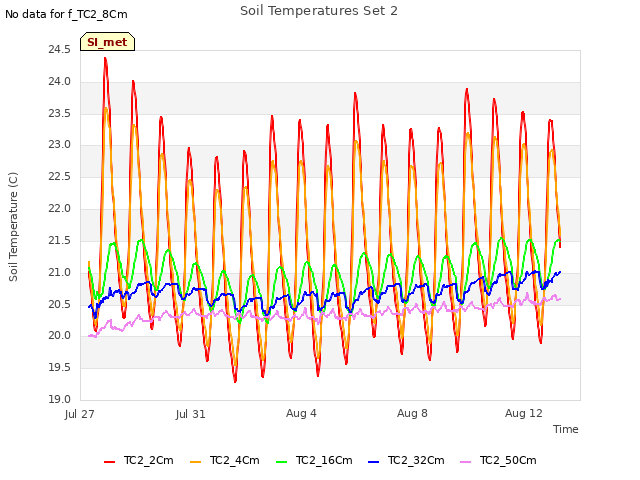This screenshot has width=640, height=480.
Task: Click the 21.0 y-axis tick label
Action: coord(60,272)
